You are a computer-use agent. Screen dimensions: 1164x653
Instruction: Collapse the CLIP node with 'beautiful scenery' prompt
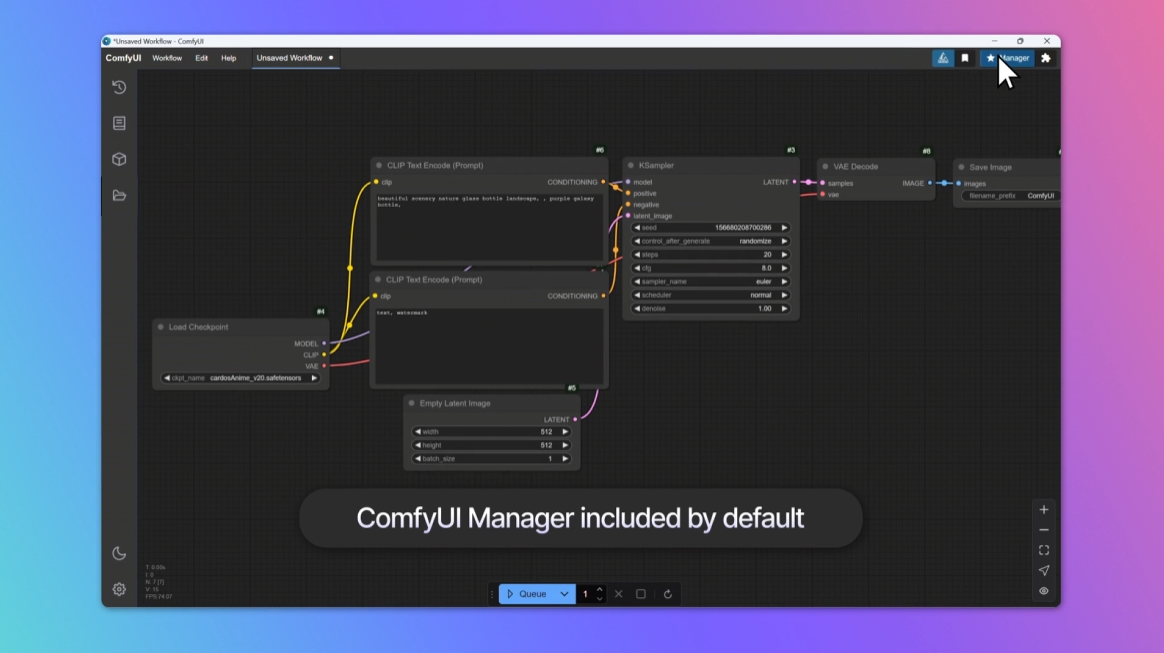pyautogui.click(x=379, y=165)
